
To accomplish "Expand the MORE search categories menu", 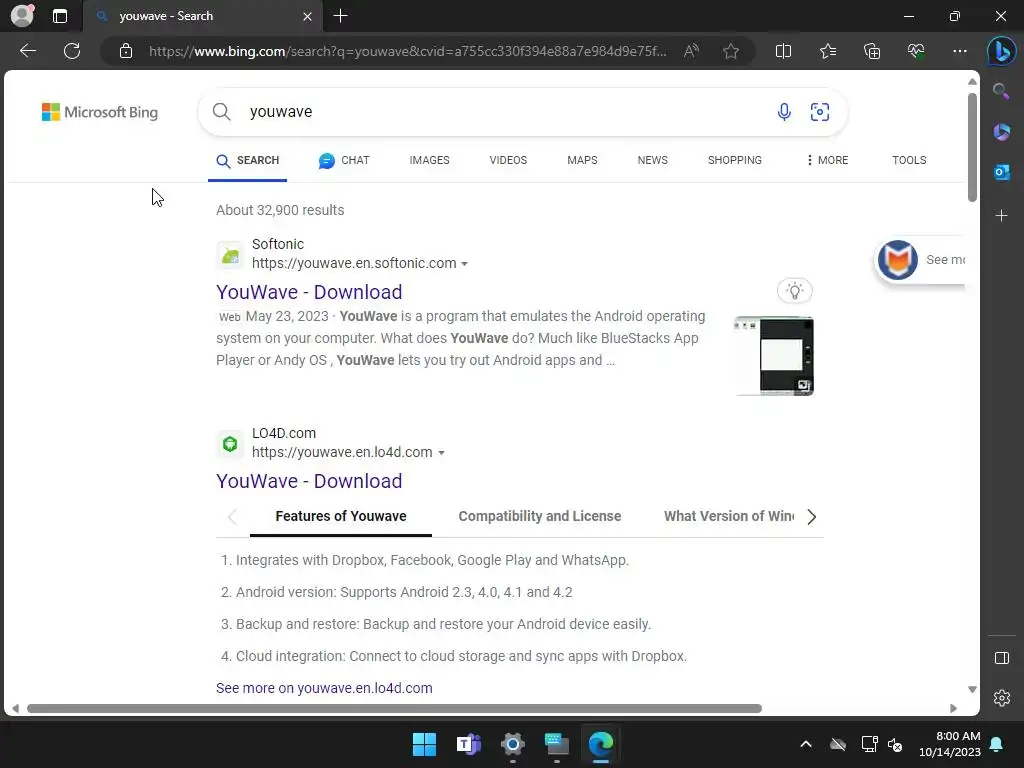I will 827,161.
